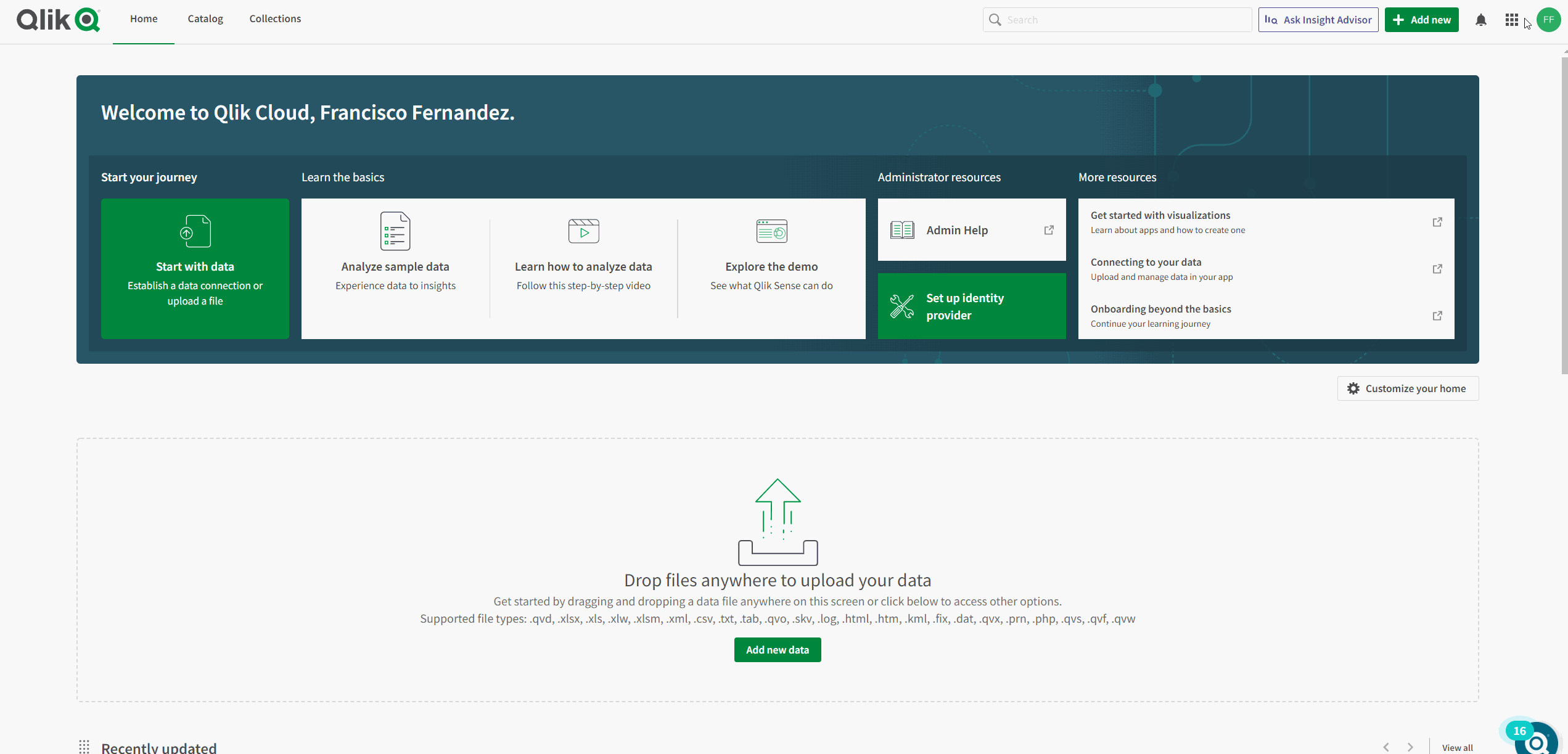Expand the Add new menu button
This screenshot has height=754, width=1568.
click(x=1421, y=20)
